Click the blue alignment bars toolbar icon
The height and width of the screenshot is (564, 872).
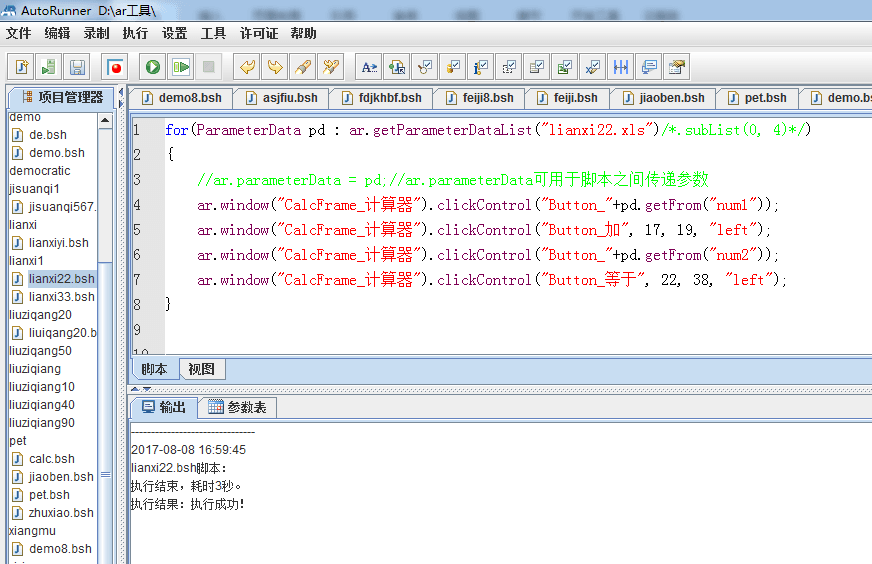click(621, 67)
